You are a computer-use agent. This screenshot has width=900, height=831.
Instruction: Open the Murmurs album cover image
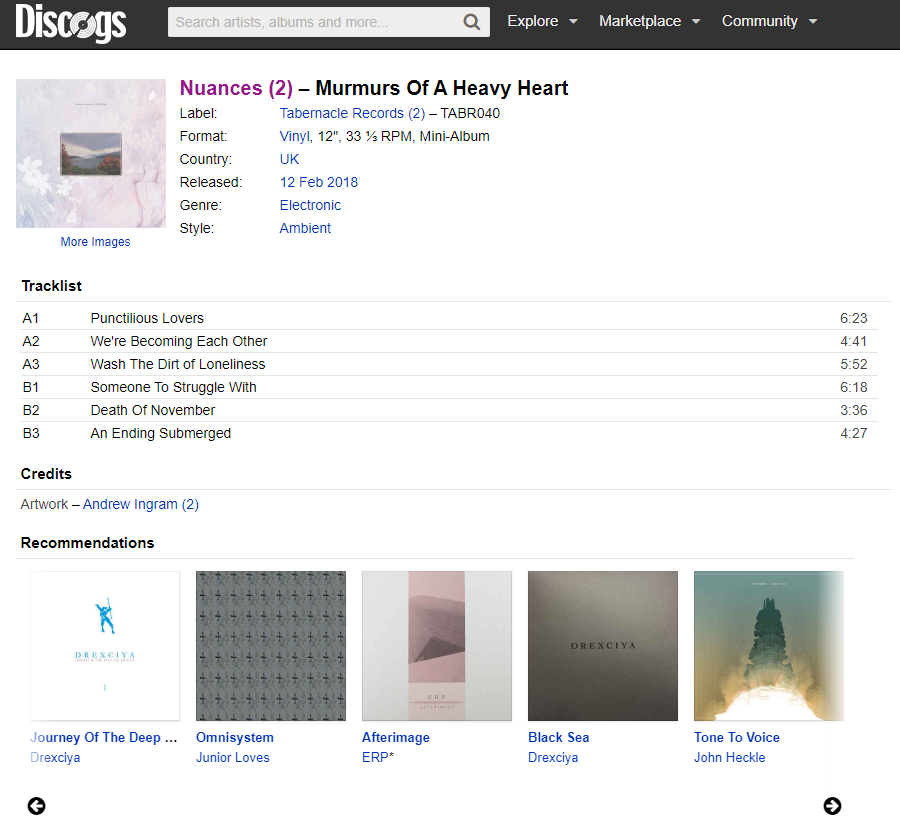click(91, 154)
